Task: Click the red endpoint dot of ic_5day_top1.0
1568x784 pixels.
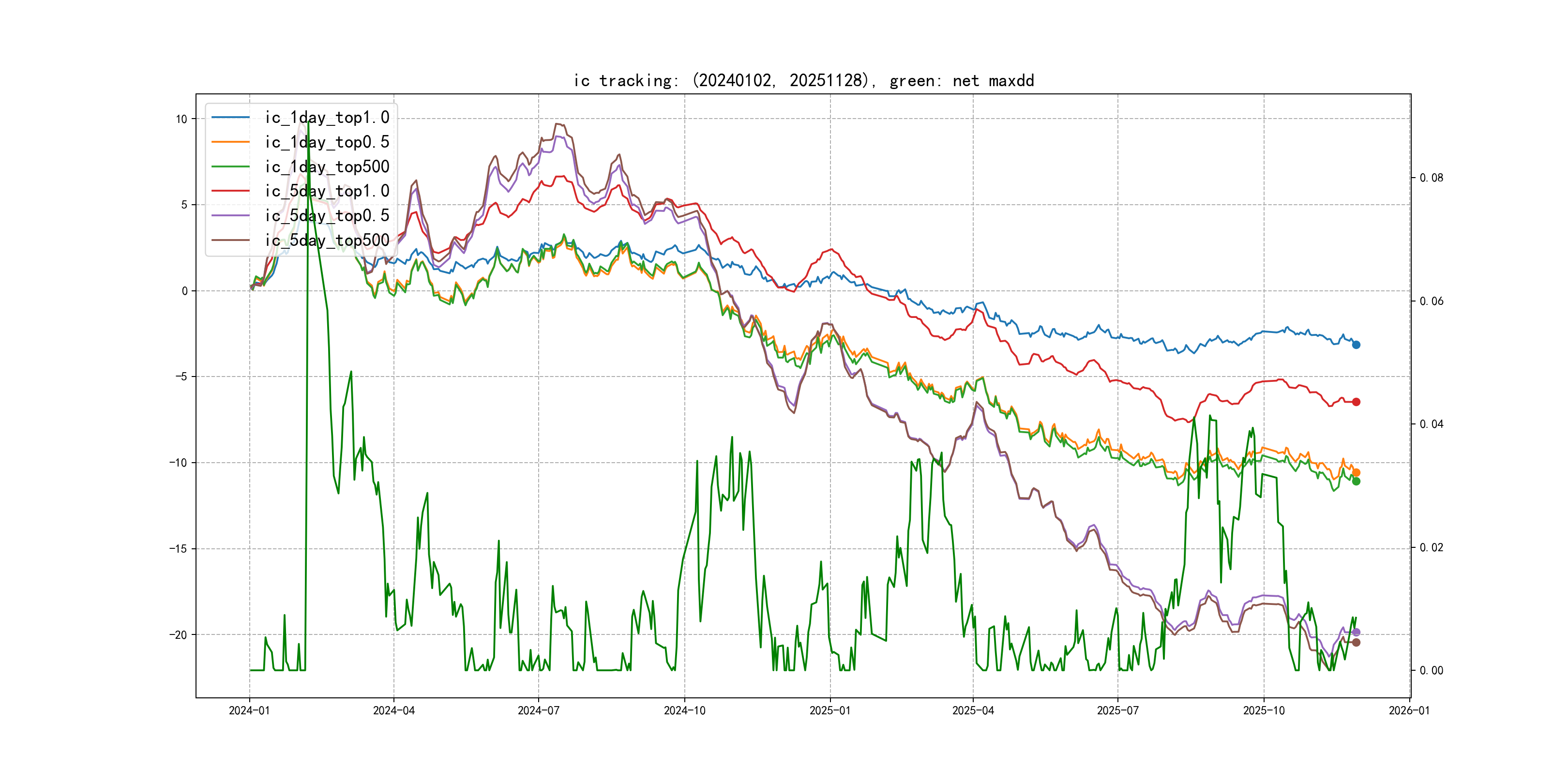Action: pyautogui.click(x=1356, y=402)
